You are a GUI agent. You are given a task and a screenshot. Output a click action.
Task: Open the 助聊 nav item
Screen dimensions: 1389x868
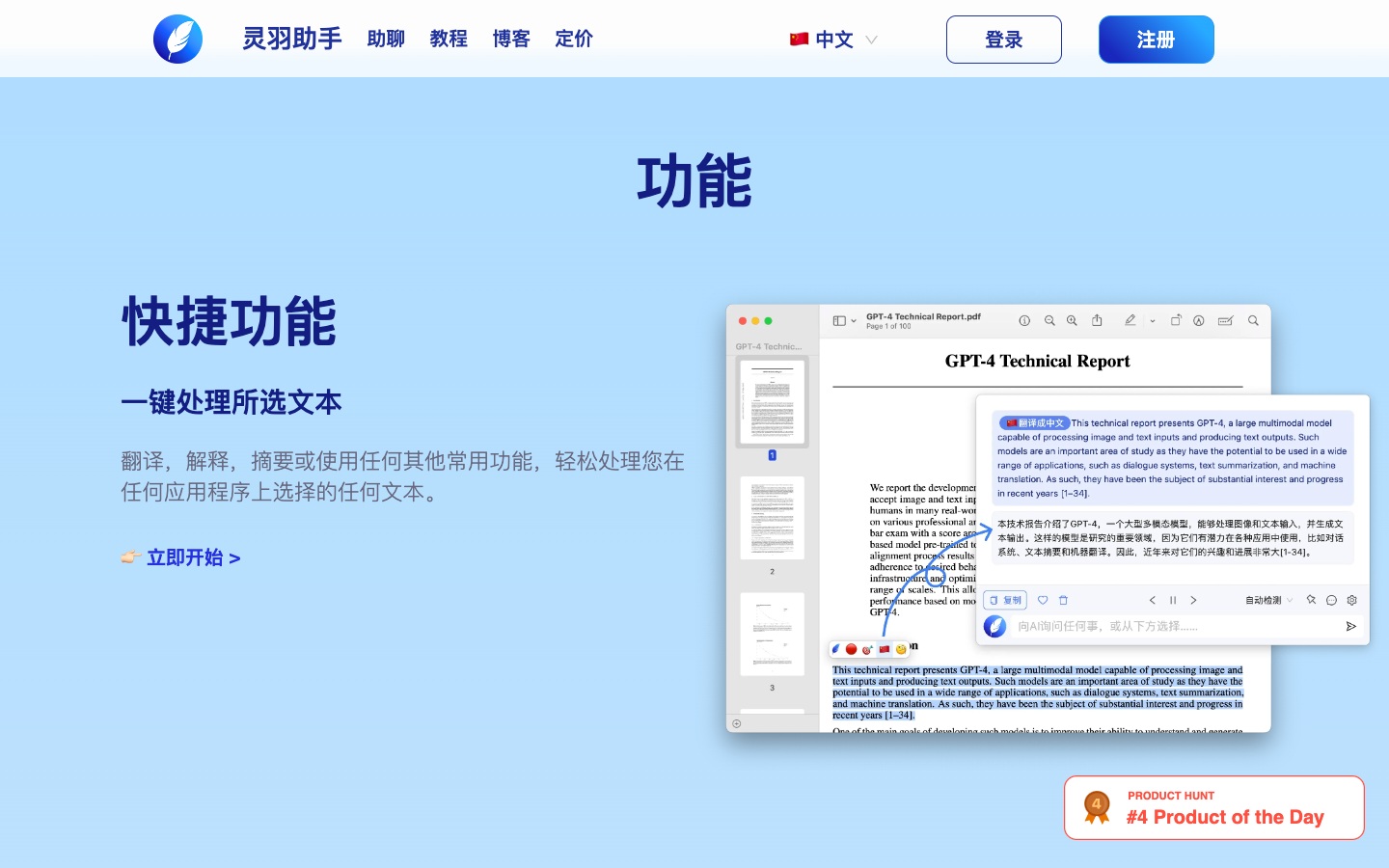pos(386,39)
